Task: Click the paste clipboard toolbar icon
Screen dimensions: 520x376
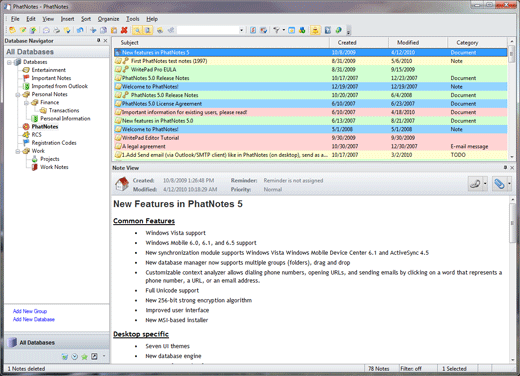Action: point(114,30)
